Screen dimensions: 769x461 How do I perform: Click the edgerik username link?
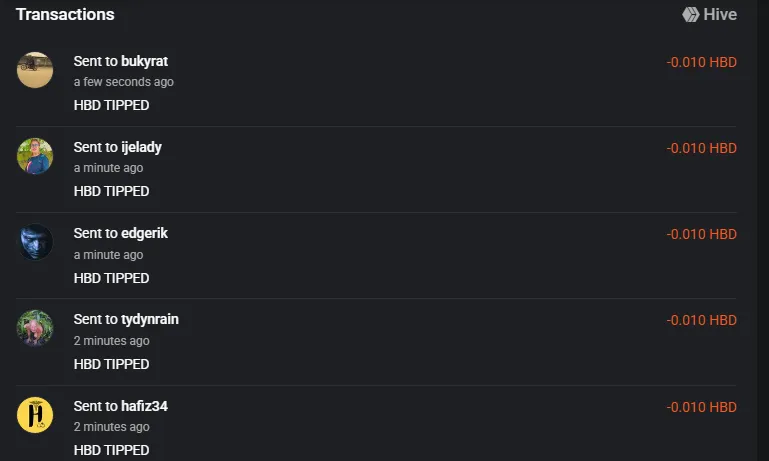144,233
